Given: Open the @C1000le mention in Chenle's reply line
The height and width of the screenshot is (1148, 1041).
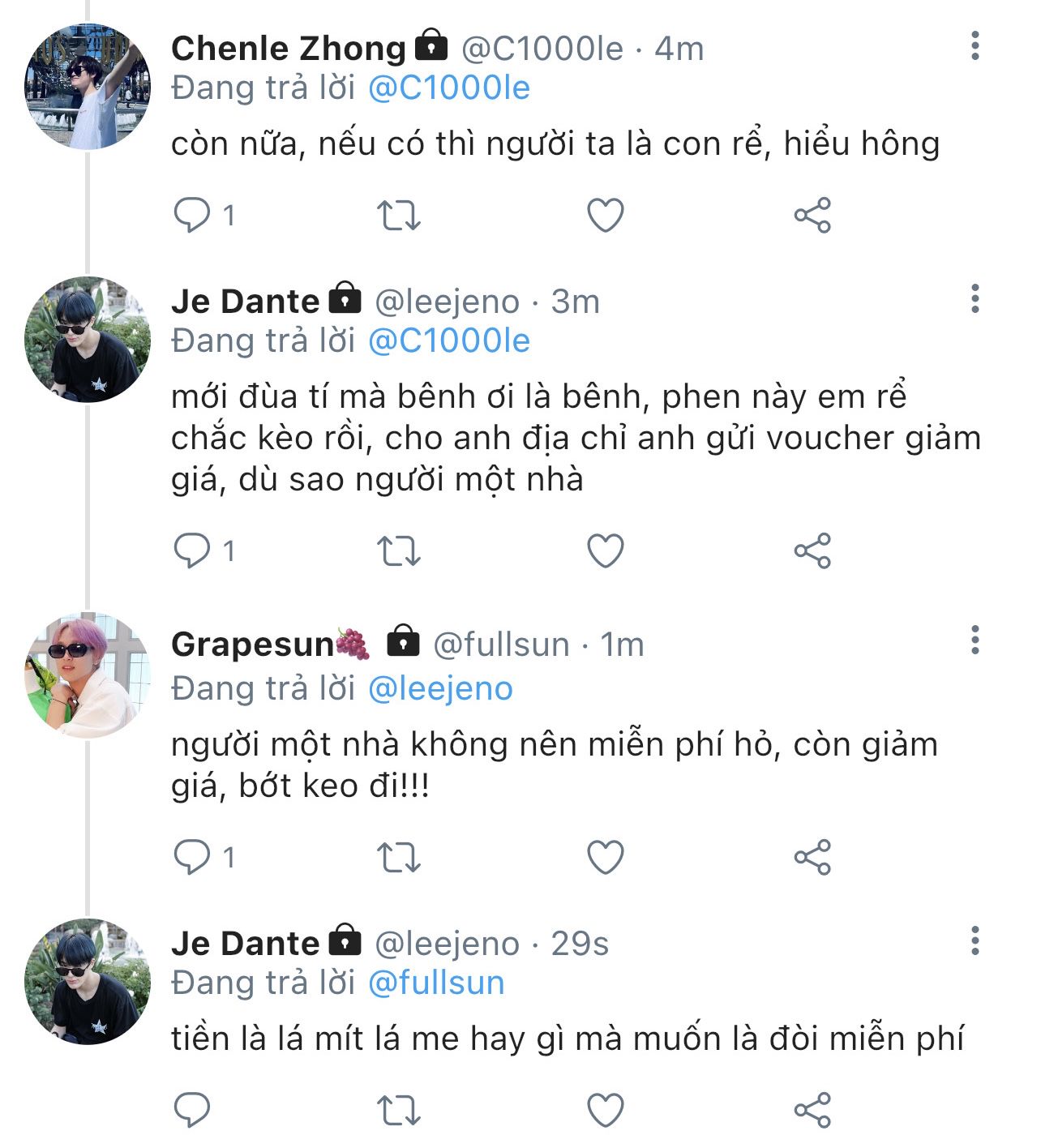Looking at the screenshot, I should click(x=448, y=88).
